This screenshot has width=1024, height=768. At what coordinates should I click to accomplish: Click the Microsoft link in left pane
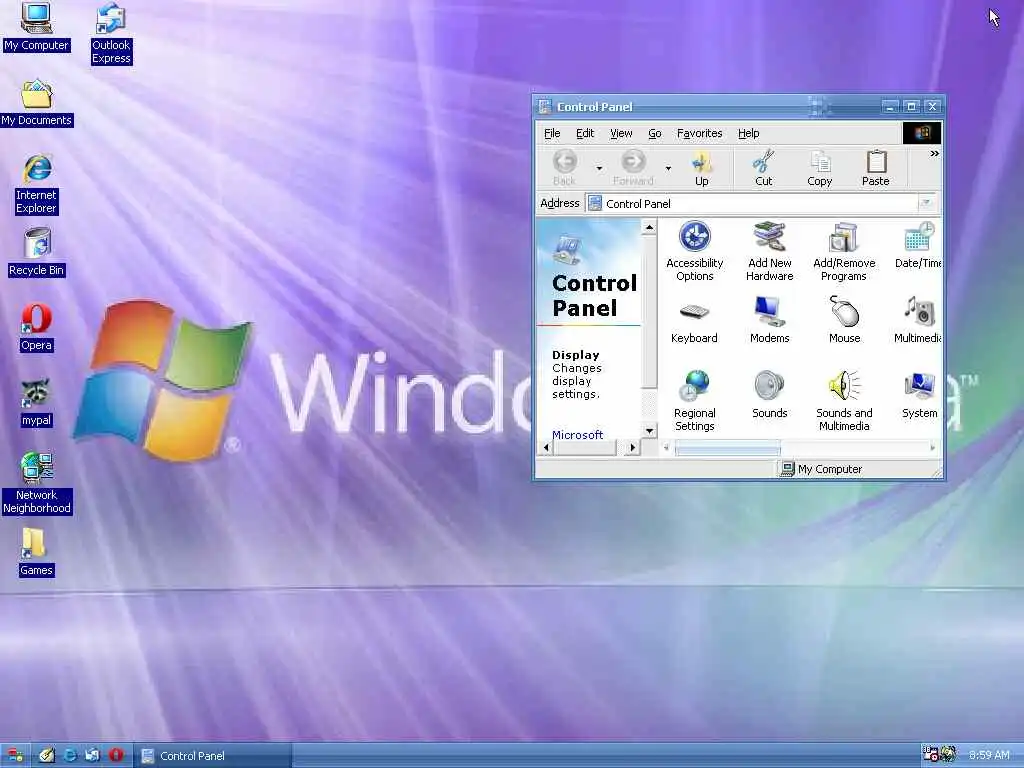pyautogui.click(x=577, y=434)
